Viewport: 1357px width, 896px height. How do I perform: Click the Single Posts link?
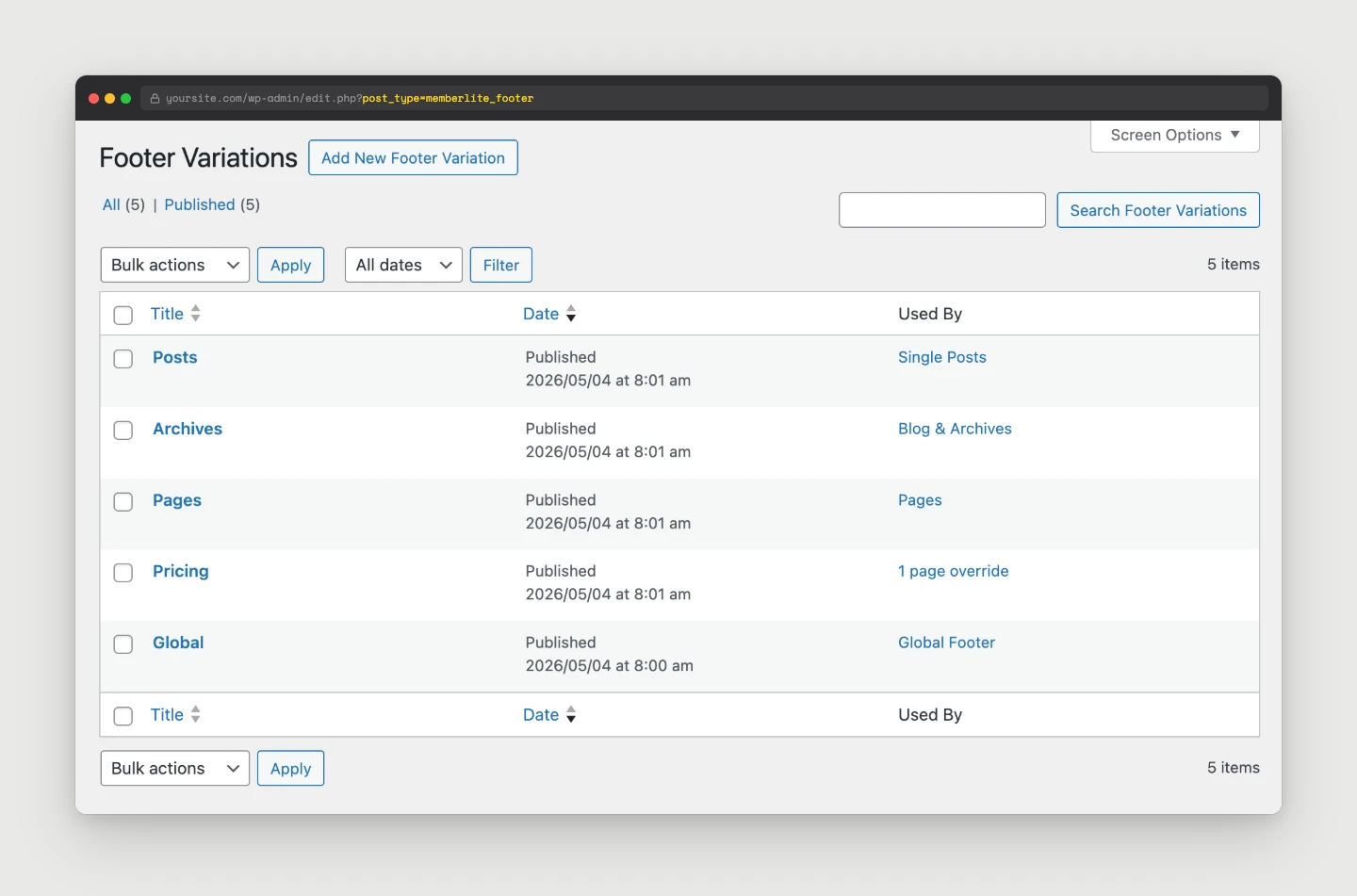942,357
